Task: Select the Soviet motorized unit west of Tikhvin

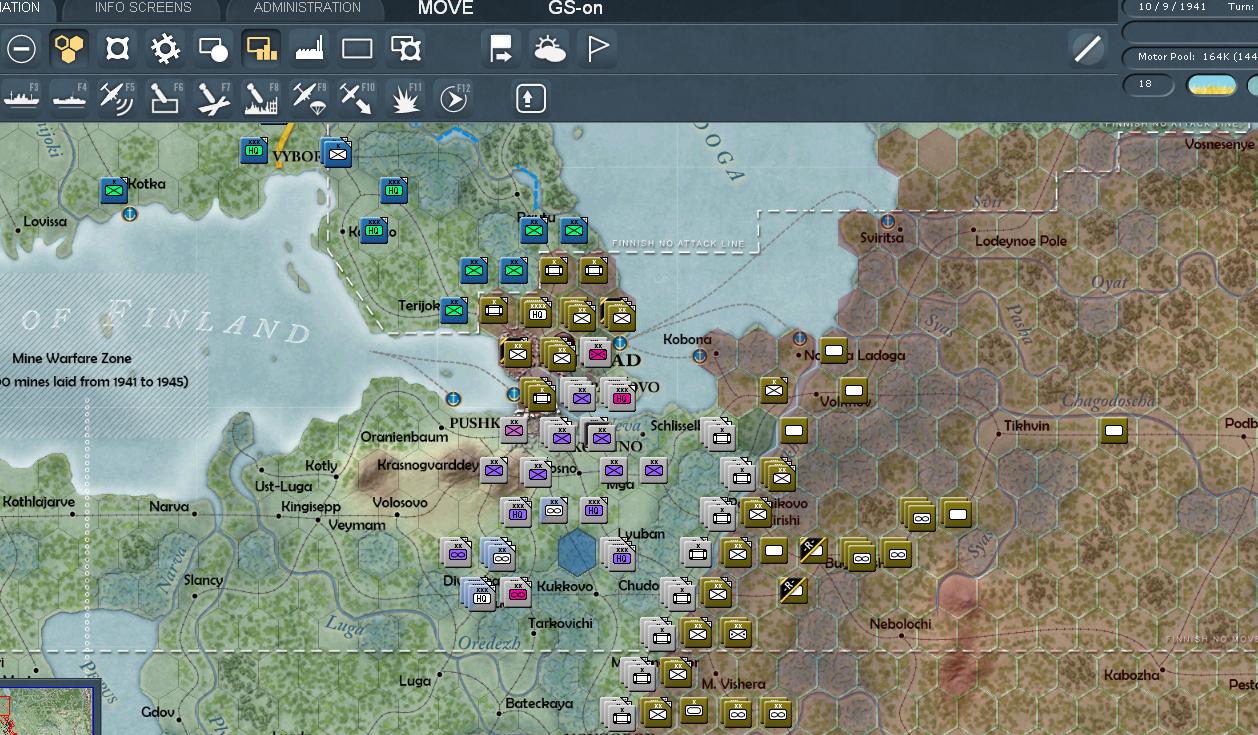Action: (921, 516)
